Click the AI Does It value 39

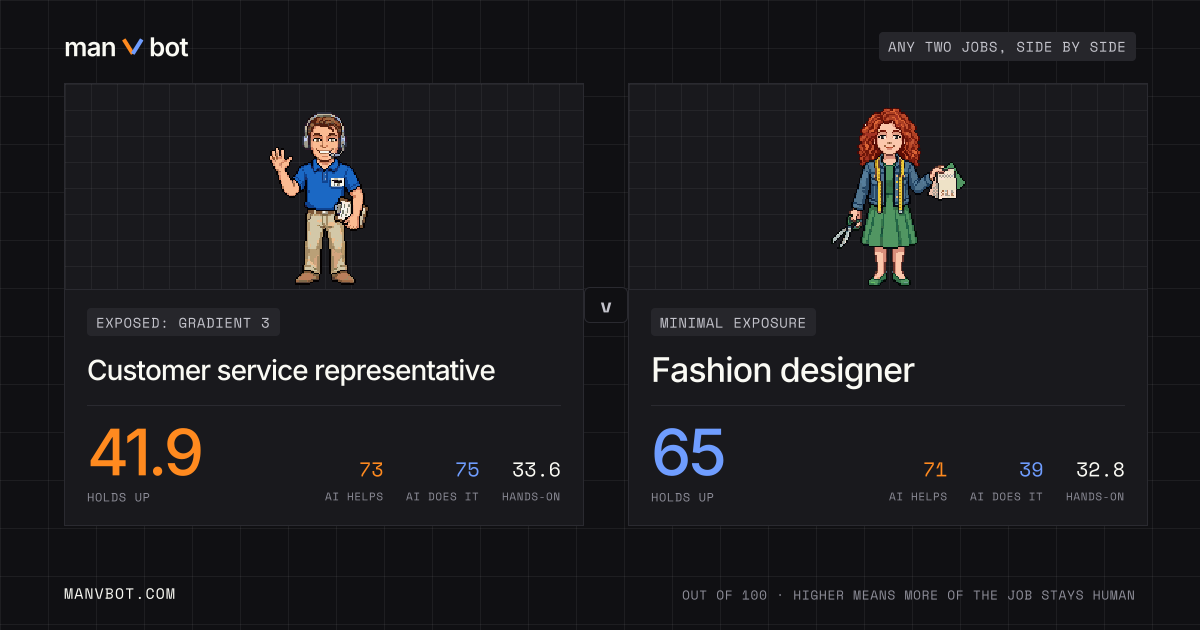1031,470
